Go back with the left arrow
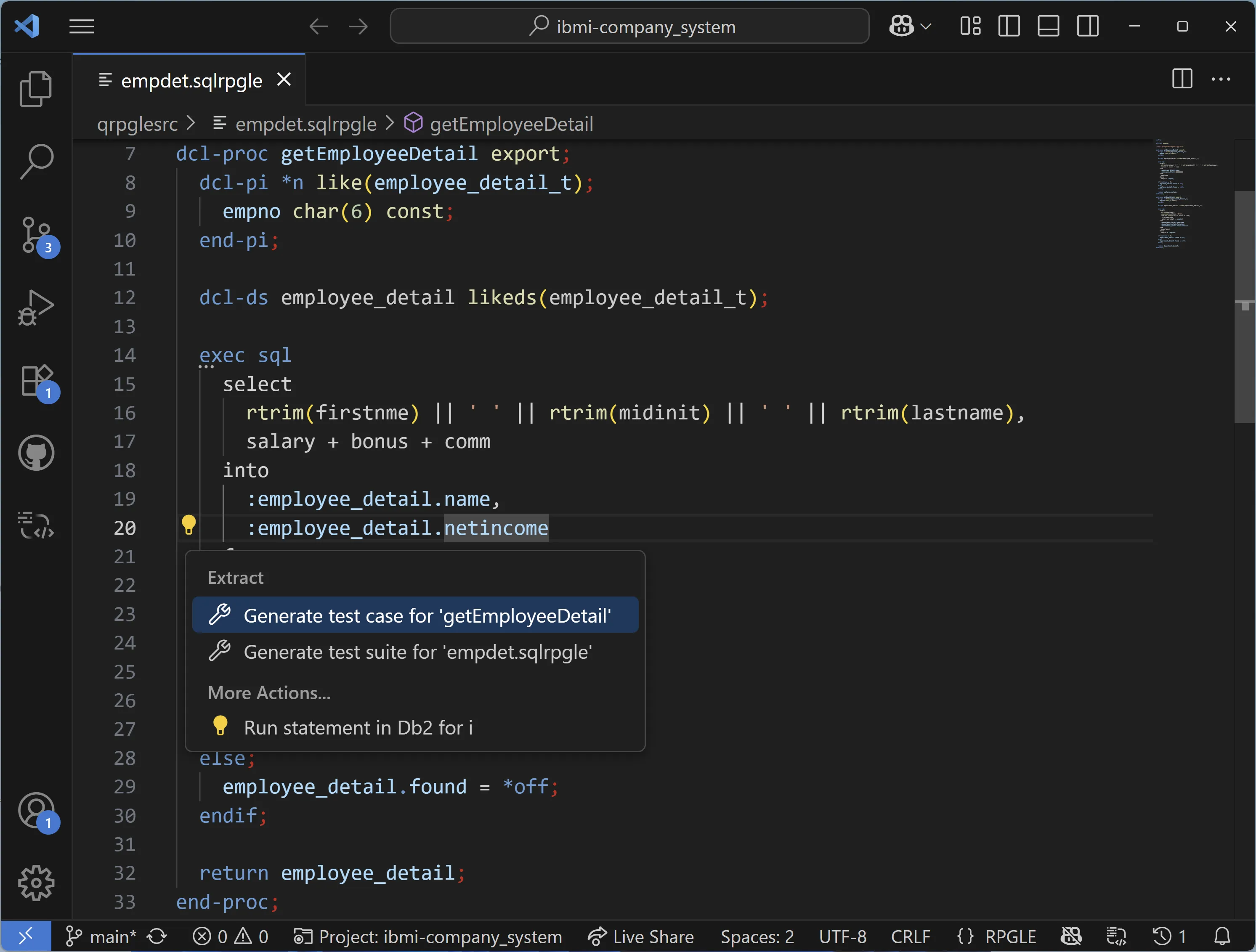This screenshot has width=1256, height=952. [x=319, y=26]
